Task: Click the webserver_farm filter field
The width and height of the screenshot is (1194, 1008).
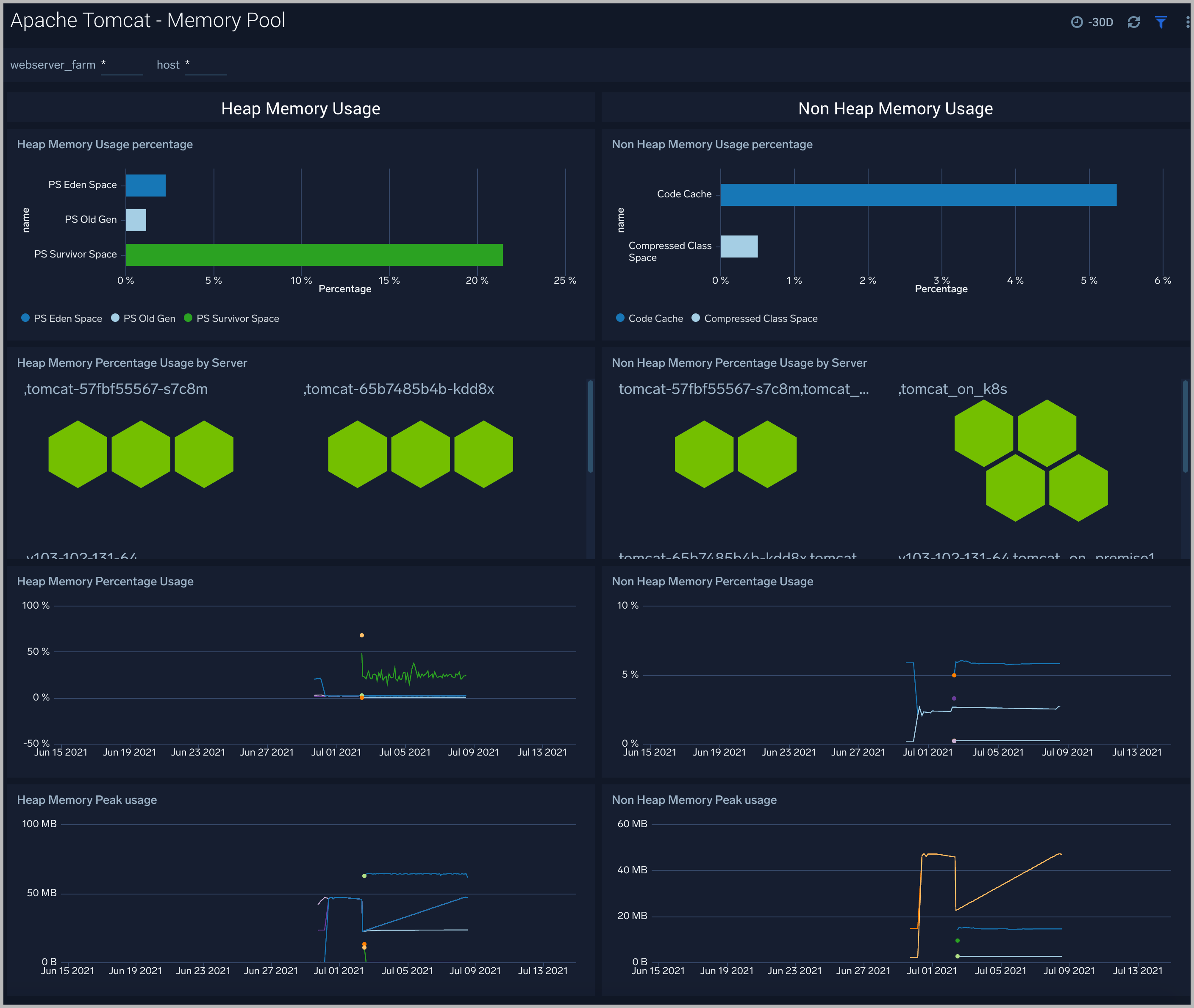Action: (x=121, y=65)
